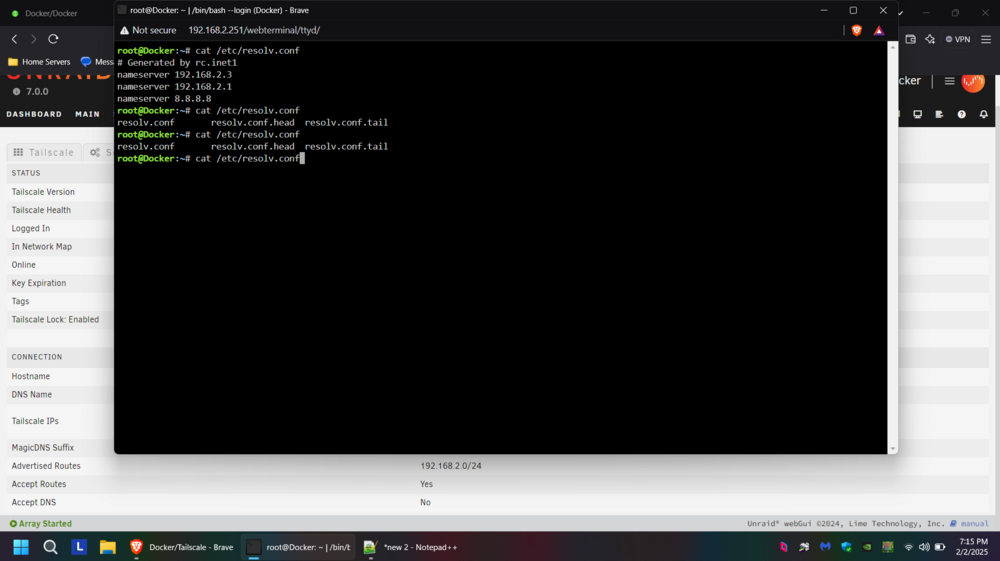Open volume speaker tray icon
The image size is (1000, 561).
tap(924, 547)
